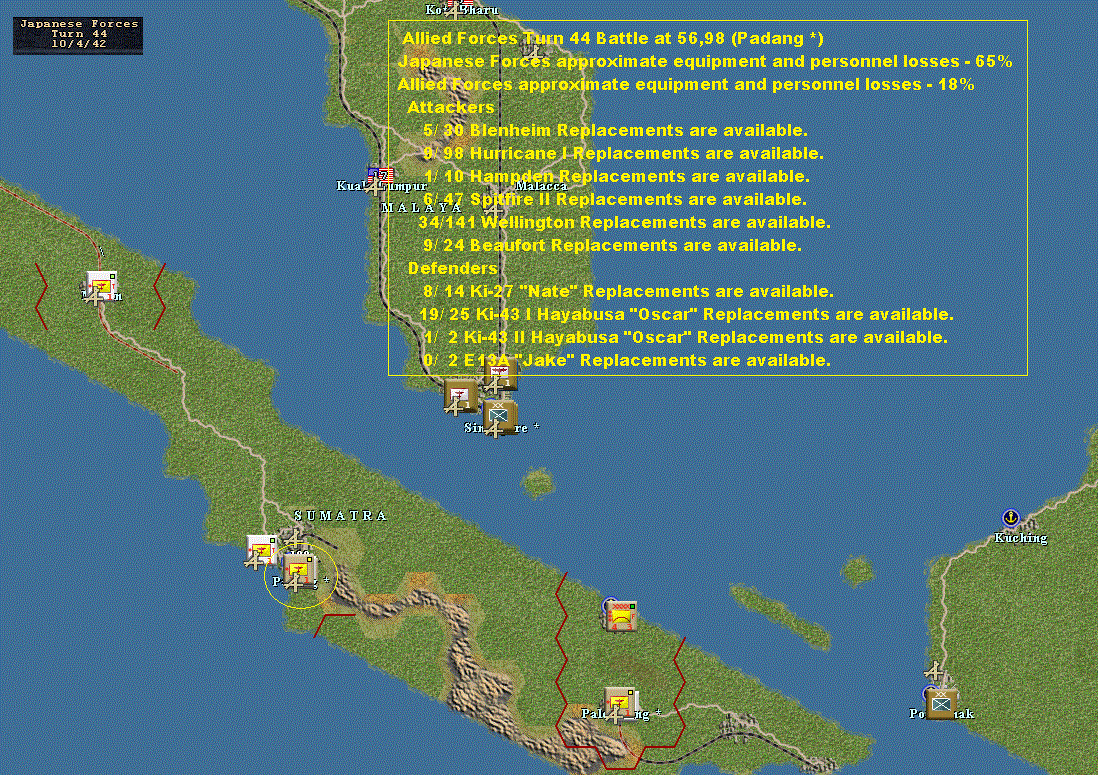
Task: Click the SUMATRA region label
Action: 340,516
